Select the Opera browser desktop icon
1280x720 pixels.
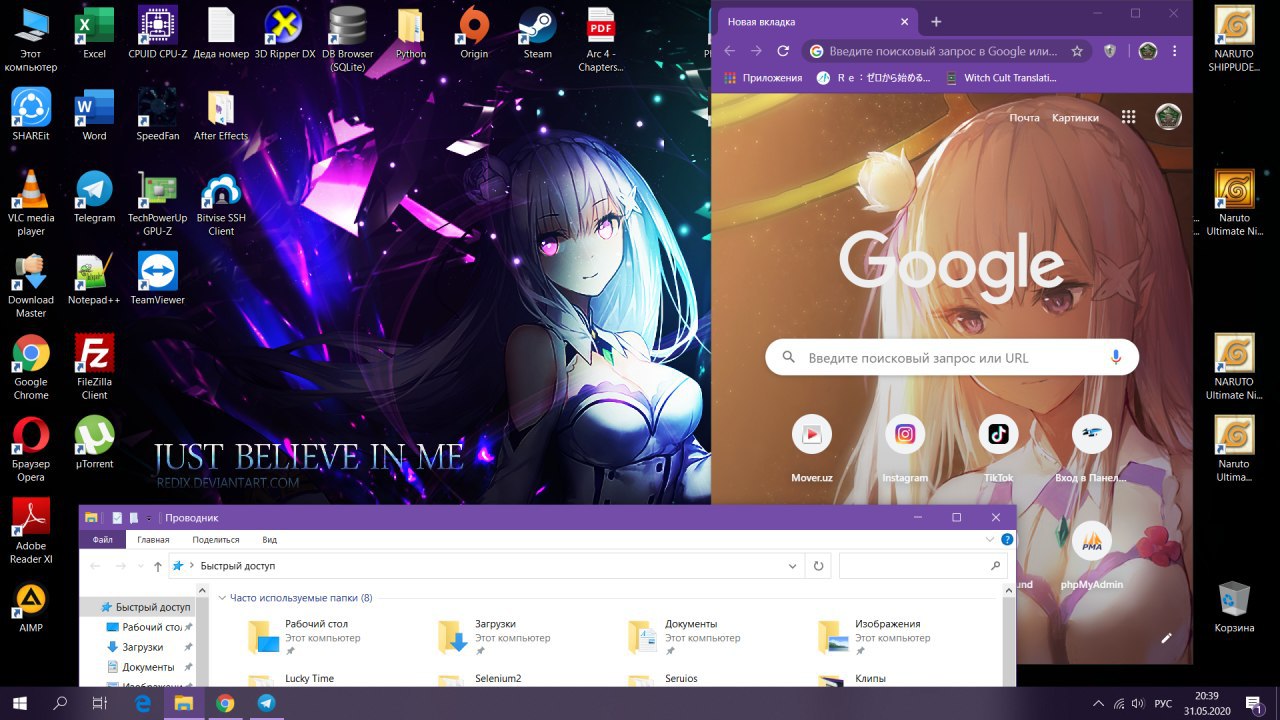[x=31, y=450]
